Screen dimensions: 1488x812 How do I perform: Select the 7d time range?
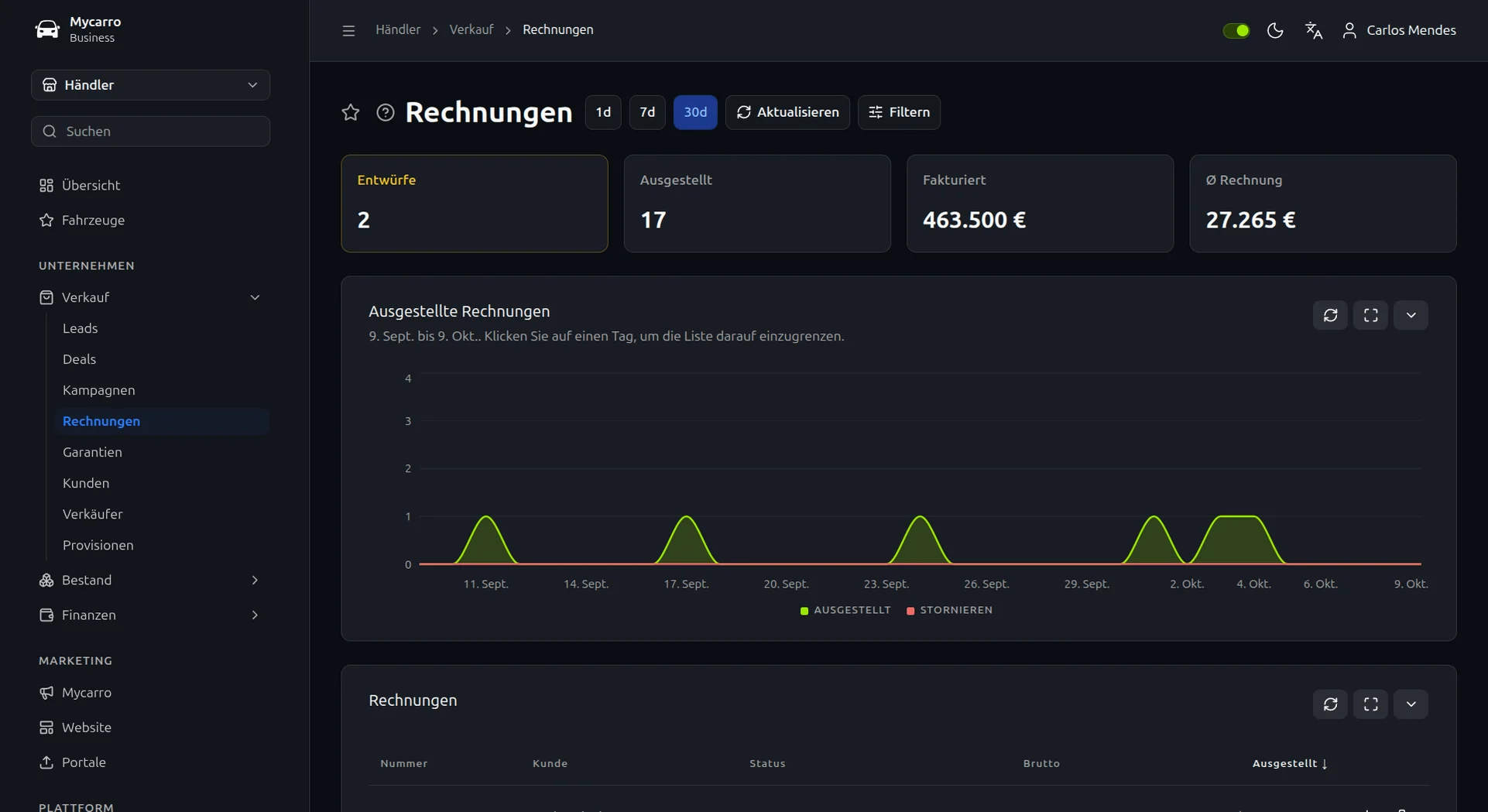647,112
